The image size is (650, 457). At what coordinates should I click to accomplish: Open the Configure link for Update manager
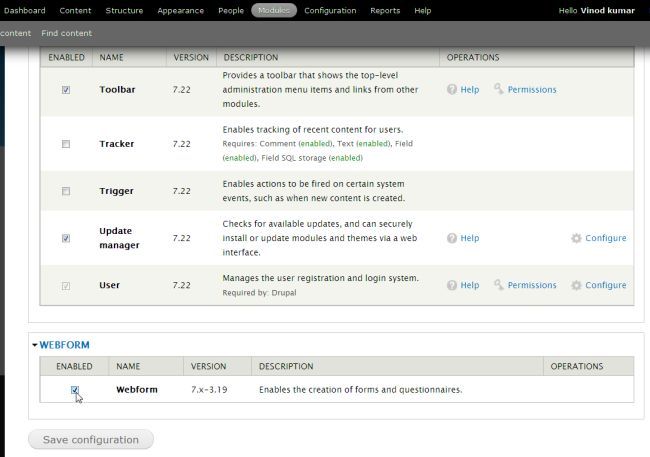(x=606, y=238)
